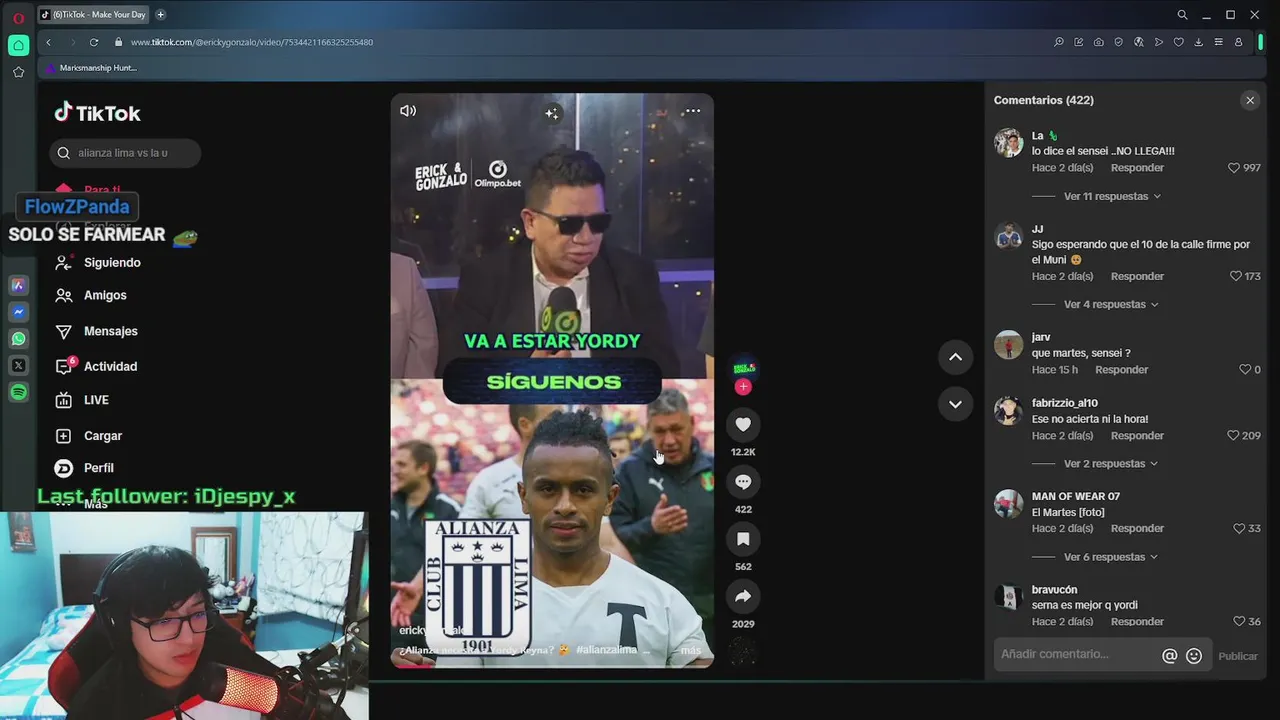Open the browser profile account icon
1280x720 pixels.
(1238, 42)
